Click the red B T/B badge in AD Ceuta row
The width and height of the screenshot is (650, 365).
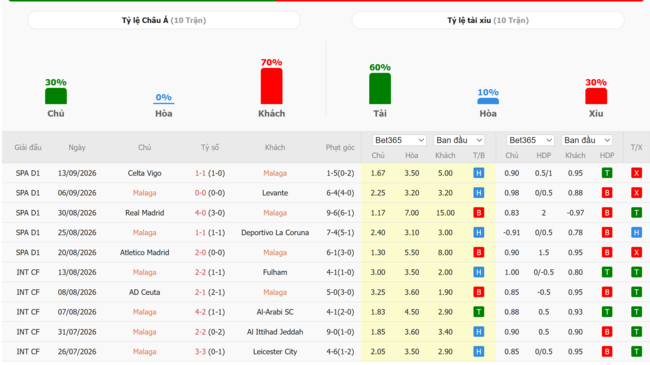[478, 292]
